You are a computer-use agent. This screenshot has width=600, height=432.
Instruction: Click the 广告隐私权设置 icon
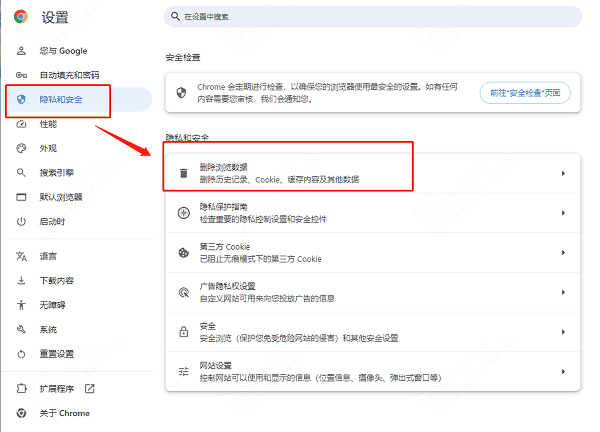tap(183, 292)
